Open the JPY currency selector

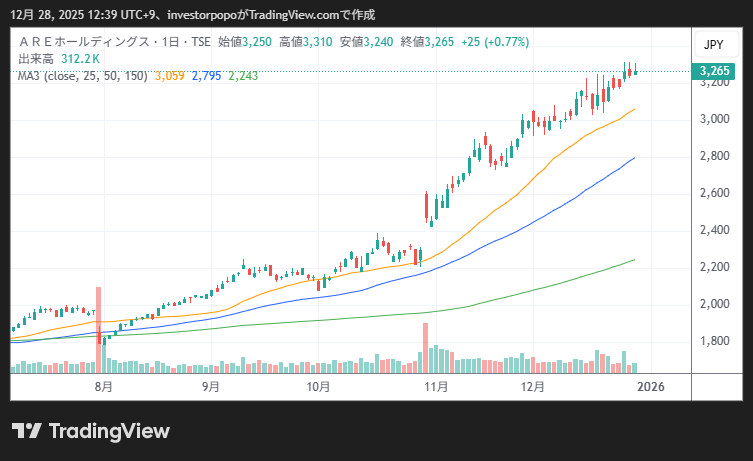713,45
